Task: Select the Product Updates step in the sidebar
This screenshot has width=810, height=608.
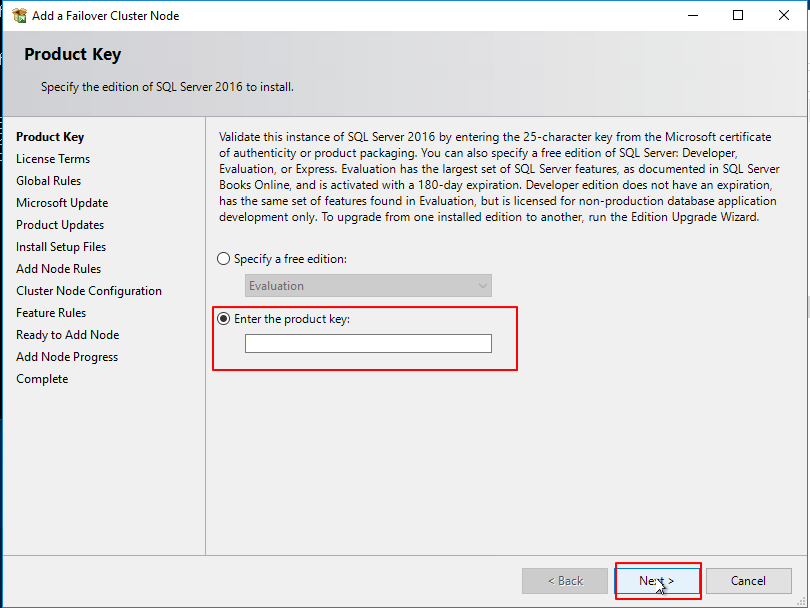Action: click(x=60, y=225)
